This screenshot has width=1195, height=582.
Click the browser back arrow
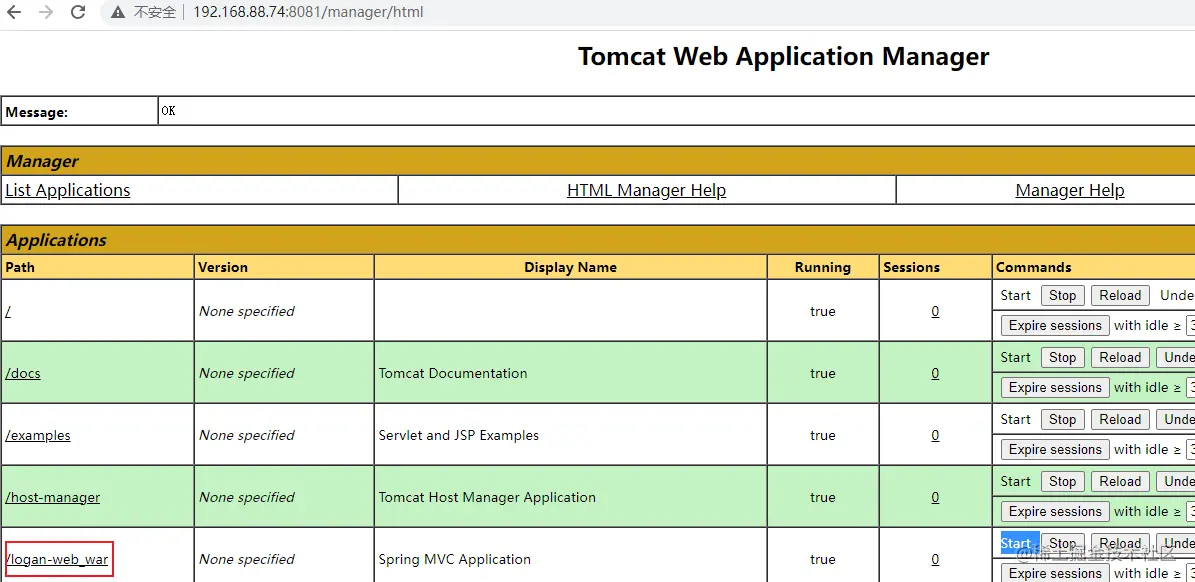[x=14, y=12]
